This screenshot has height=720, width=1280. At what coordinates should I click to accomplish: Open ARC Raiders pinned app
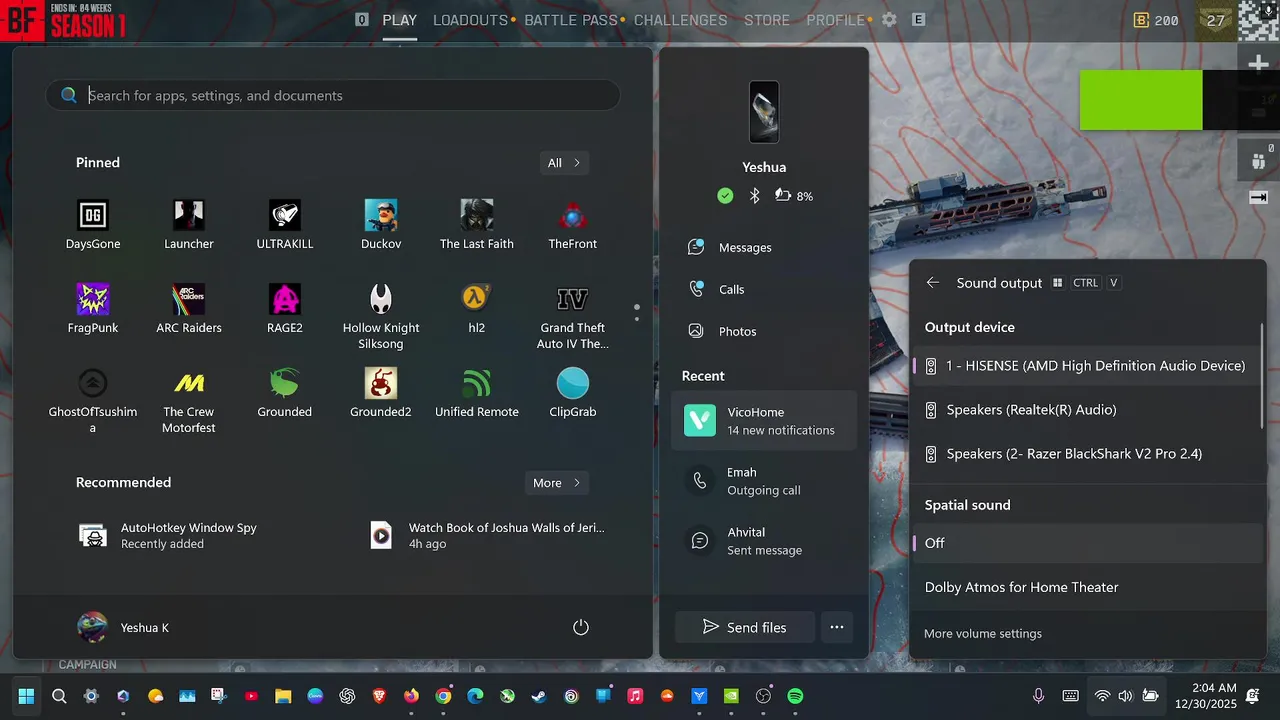pos(189,308)
